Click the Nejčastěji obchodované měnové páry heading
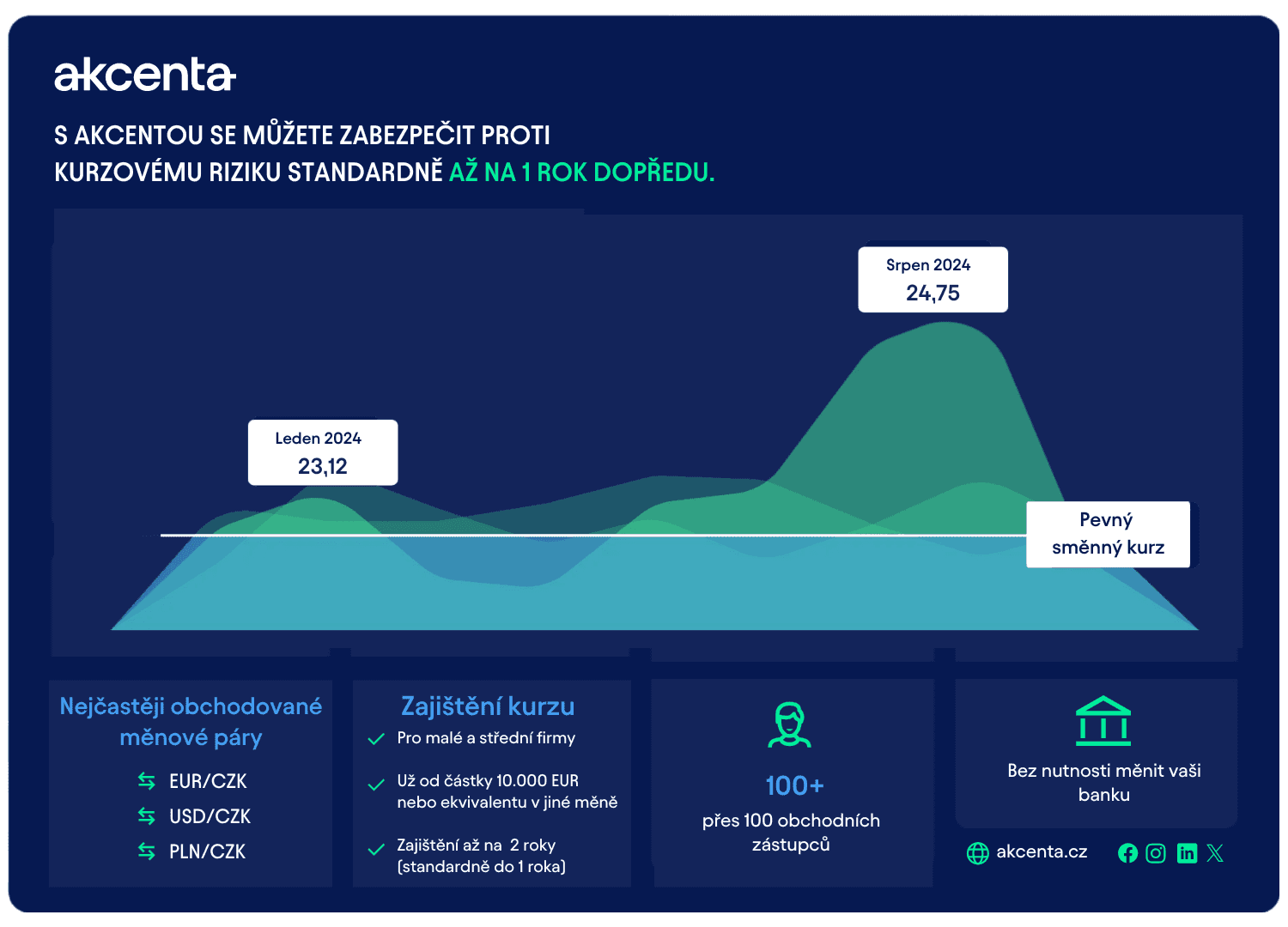Viewport: 1288px width, 927px height. (191, 722)
